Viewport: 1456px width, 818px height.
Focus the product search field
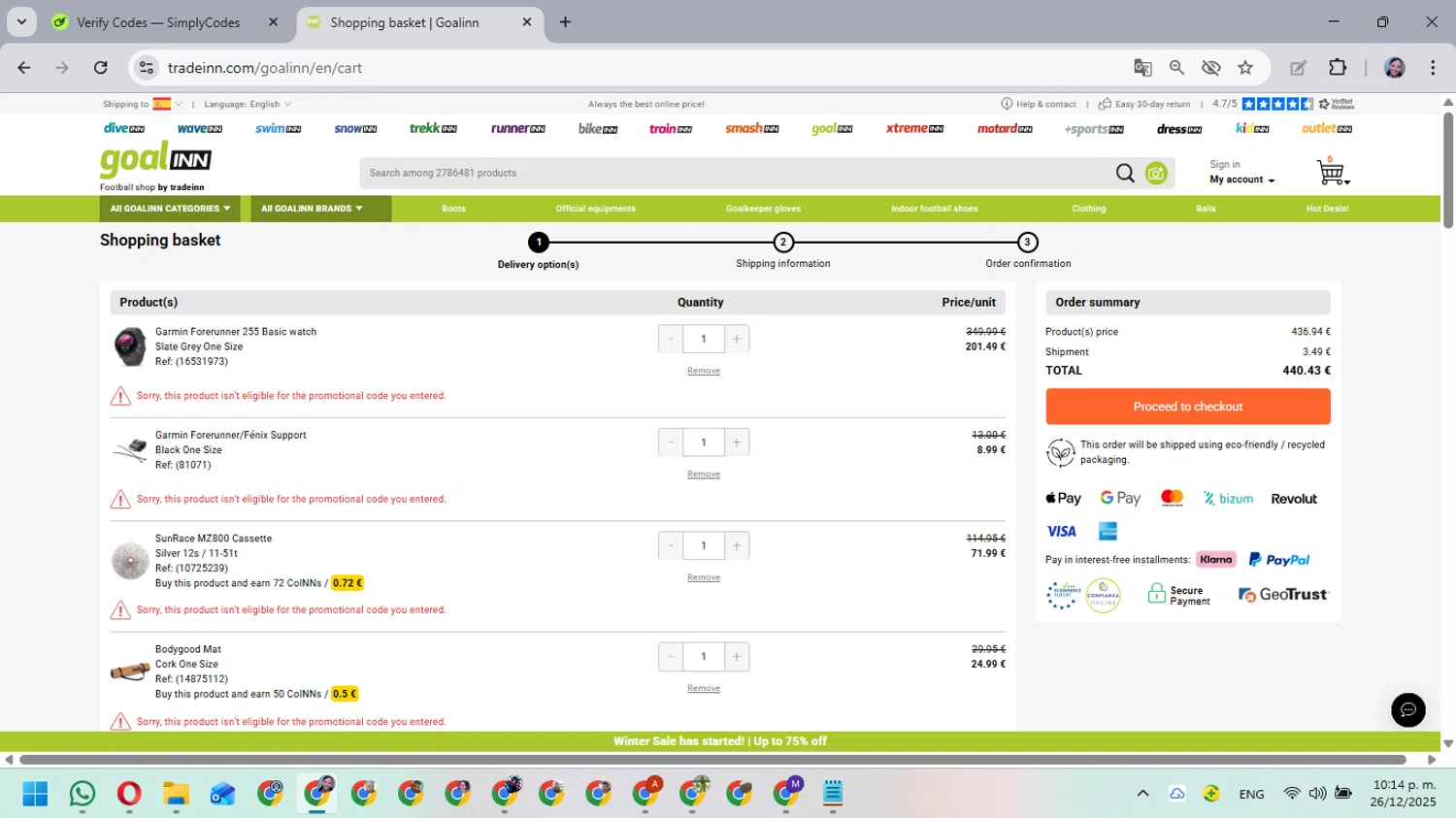(x=738, y=173)
